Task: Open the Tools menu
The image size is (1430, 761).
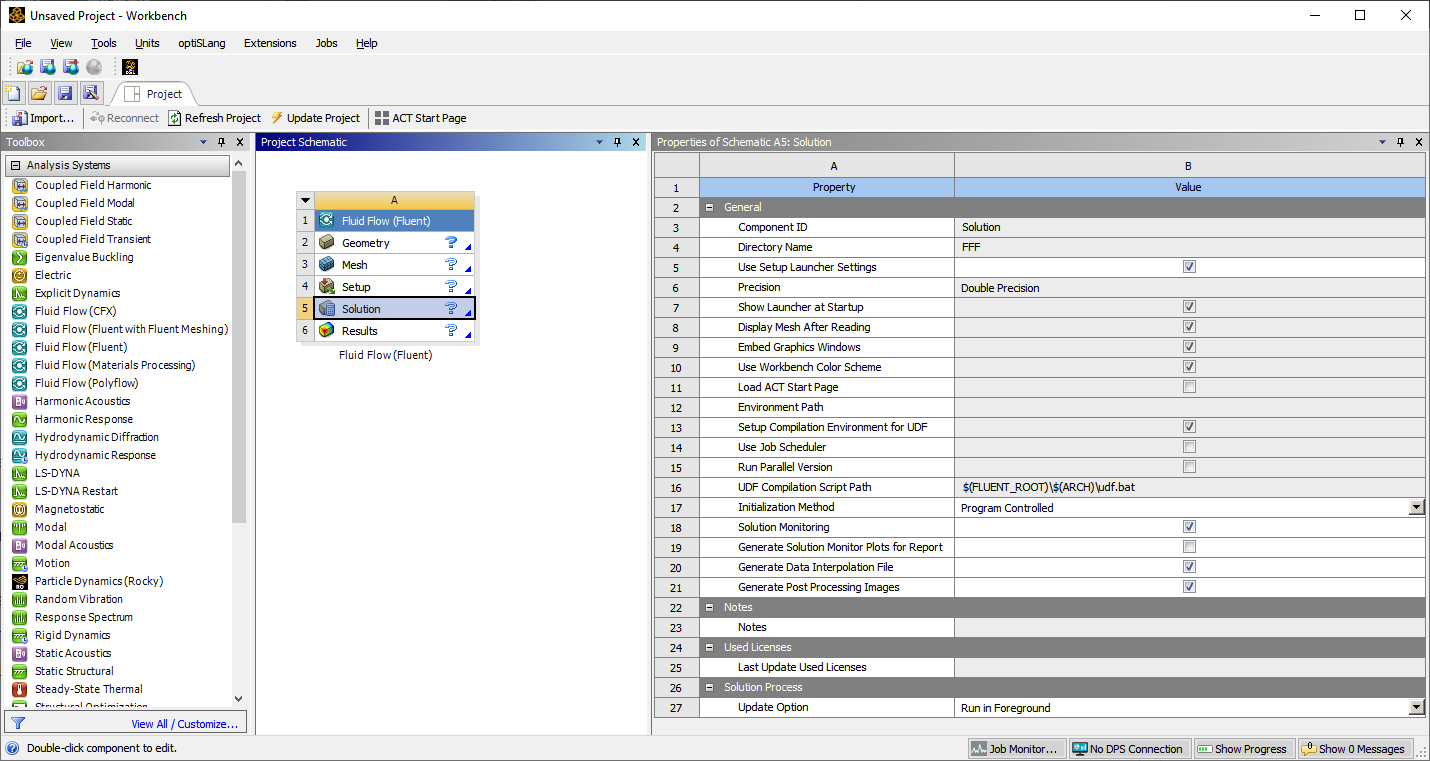Action: pos(104,43)
